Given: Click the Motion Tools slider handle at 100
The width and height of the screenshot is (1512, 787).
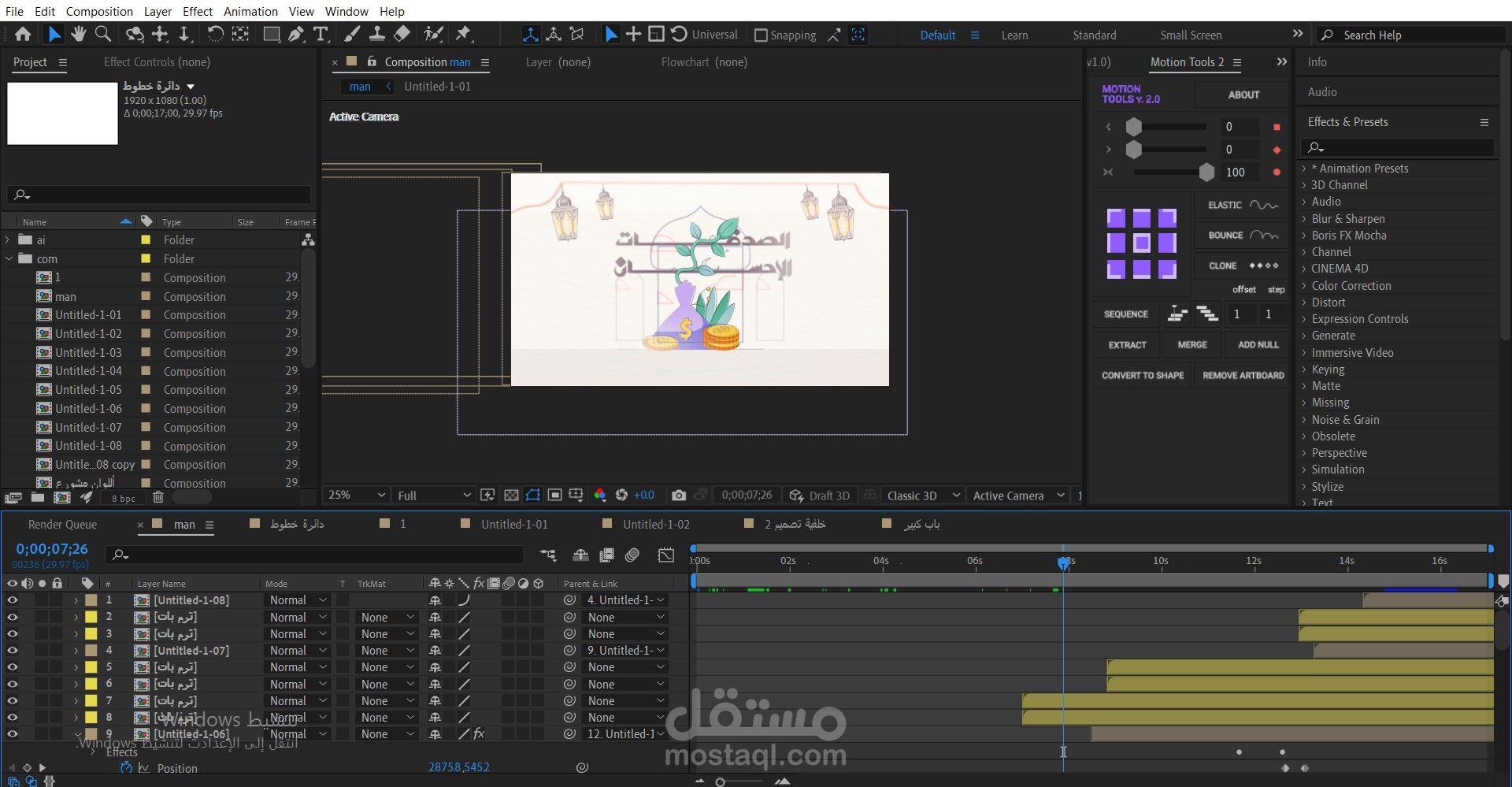Looking at the screenshot, I should click(1206, 173).
